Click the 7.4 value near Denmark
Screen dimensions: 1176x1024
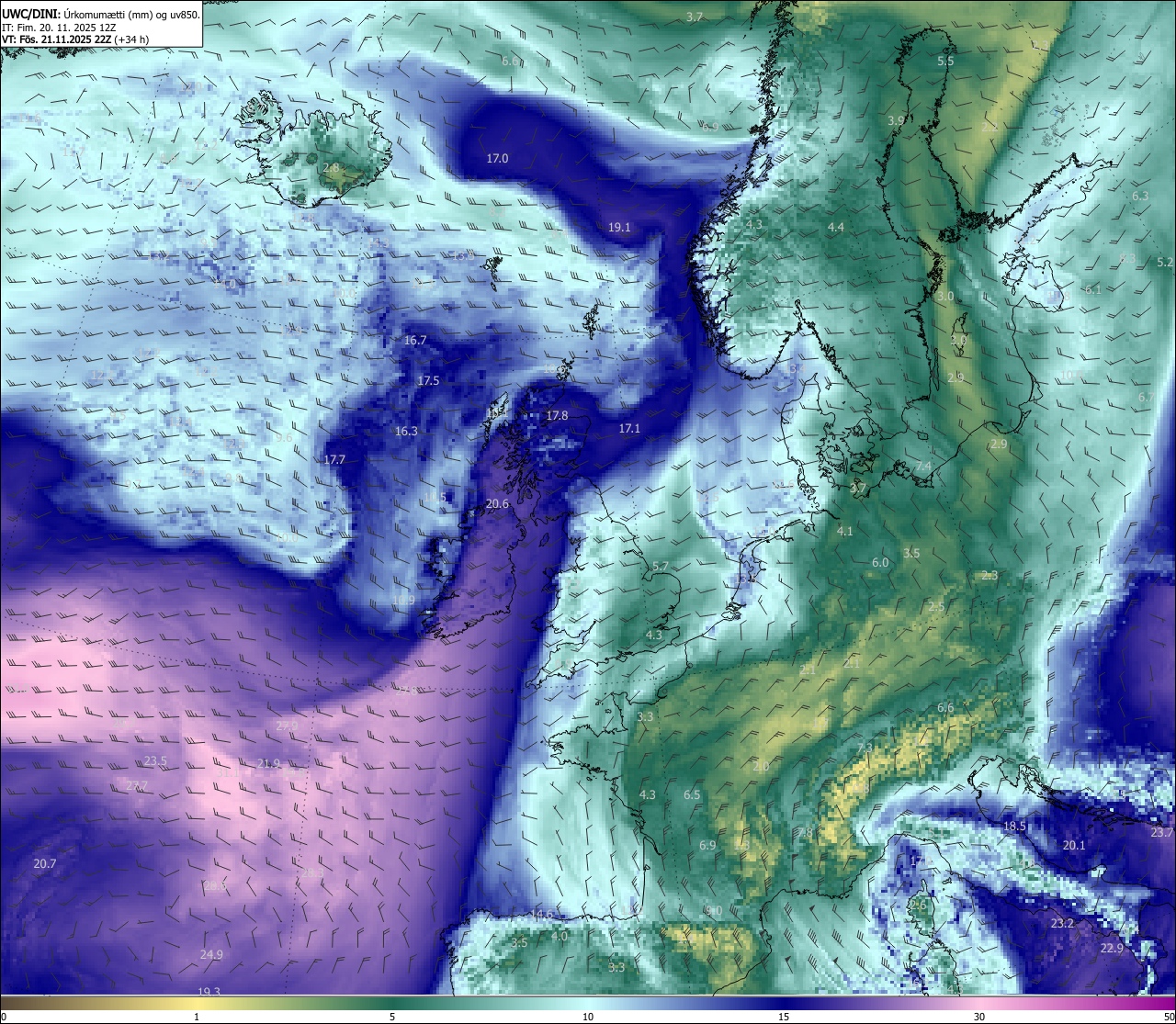[x=923, y=467]
